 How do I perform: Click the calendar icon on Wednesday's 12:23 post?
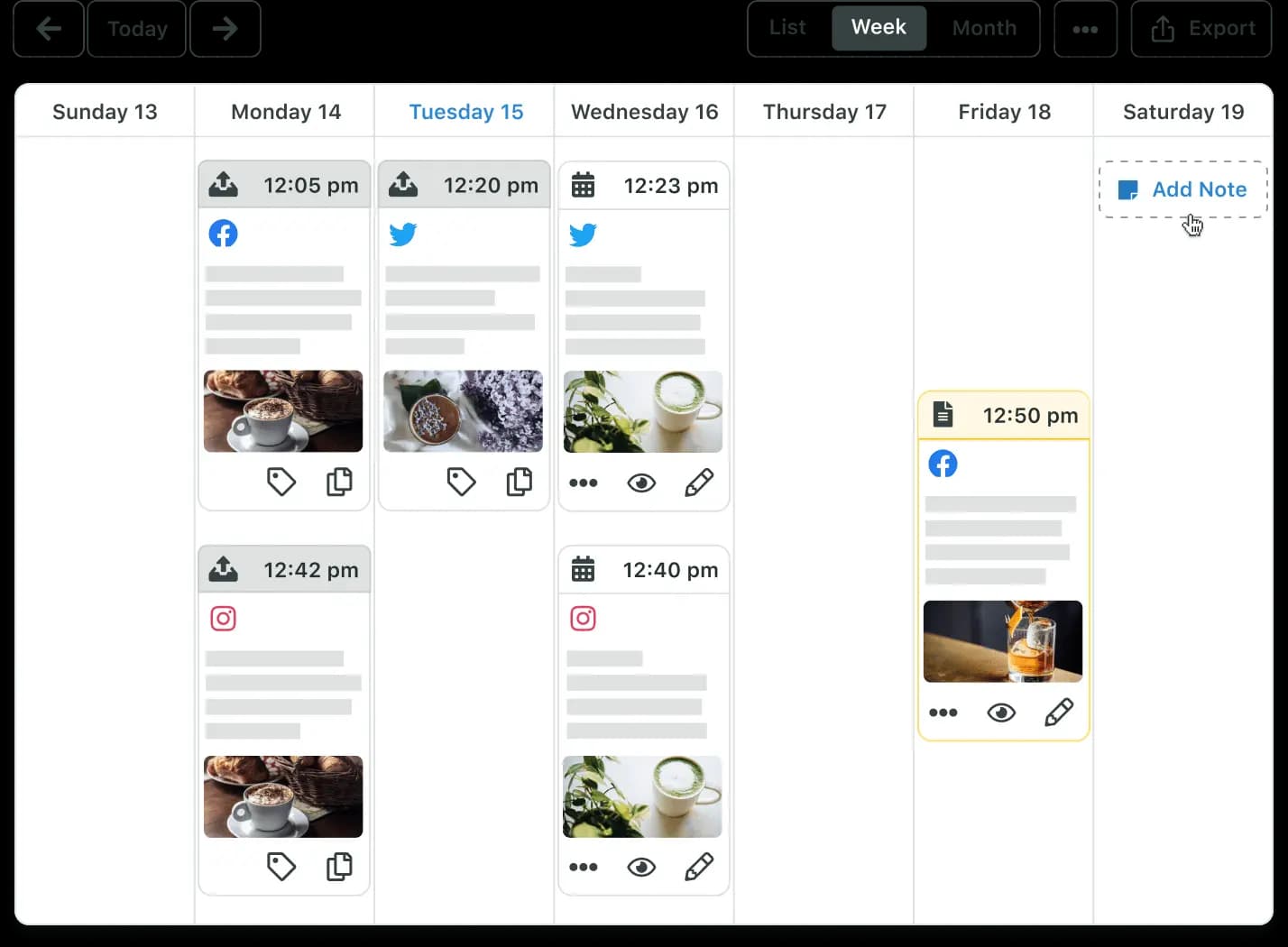tap(584, 184)
